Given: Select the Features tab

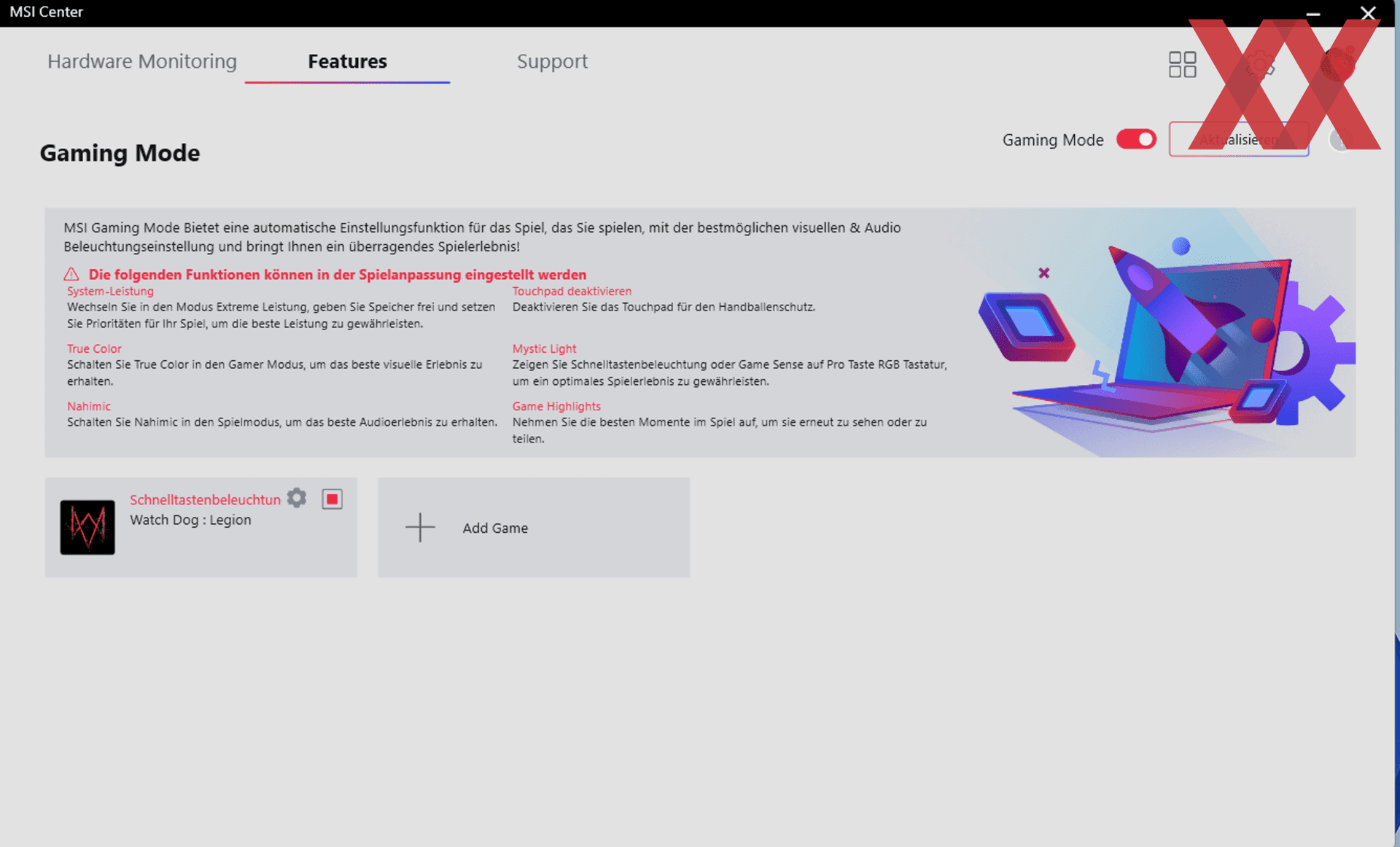Looking at the screenshot, I should (347, 61).
